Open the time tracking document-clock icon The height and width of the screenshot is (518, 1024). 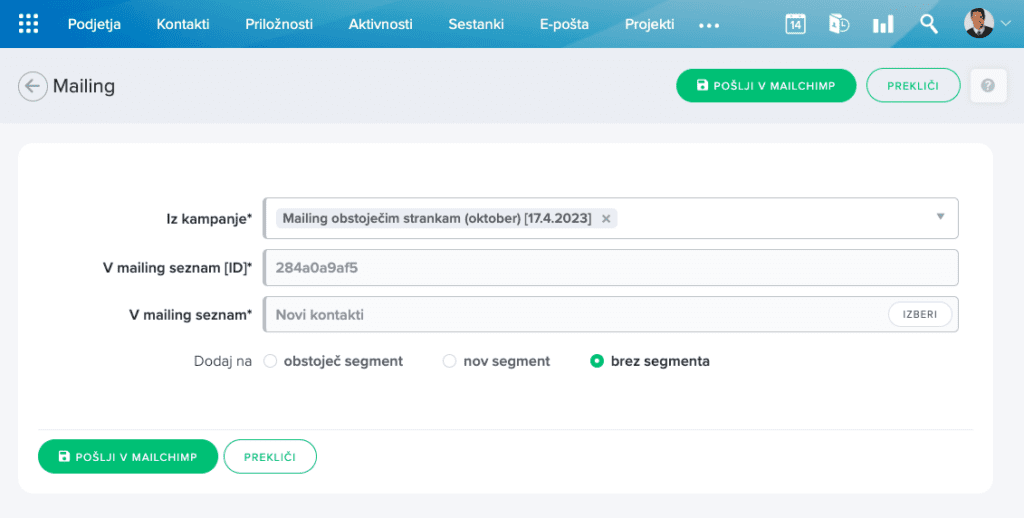click(839, 24)
